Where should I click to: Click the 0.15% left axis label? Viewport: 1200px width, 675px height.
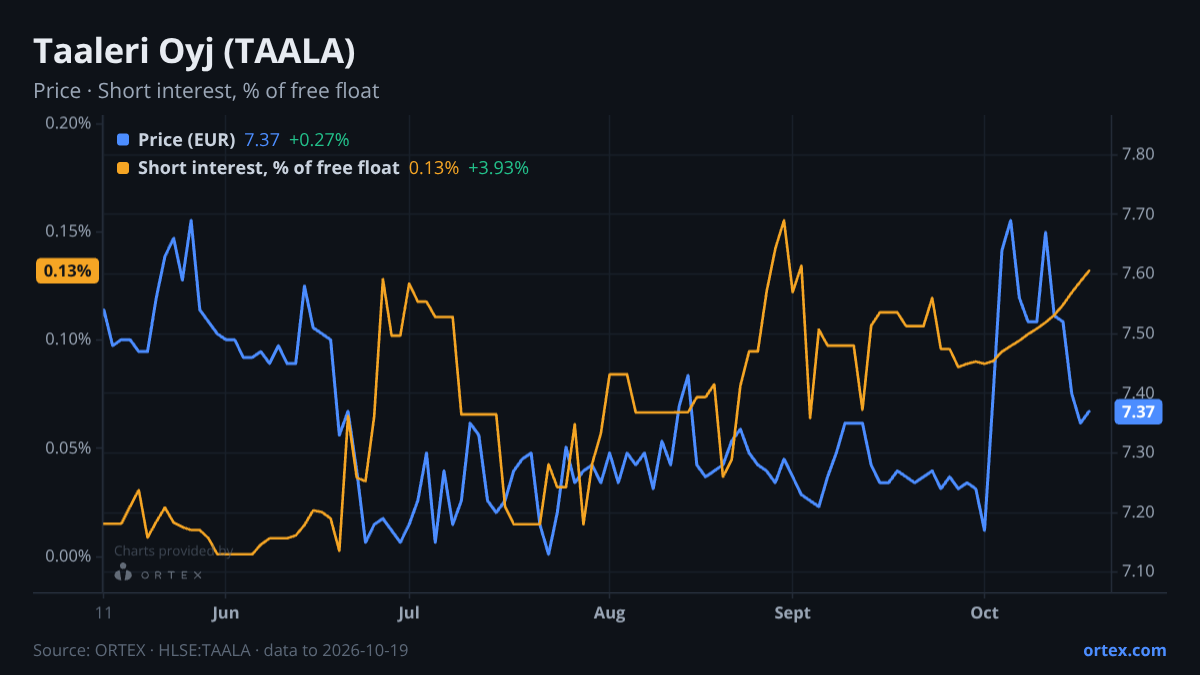(x=68, y=231)
